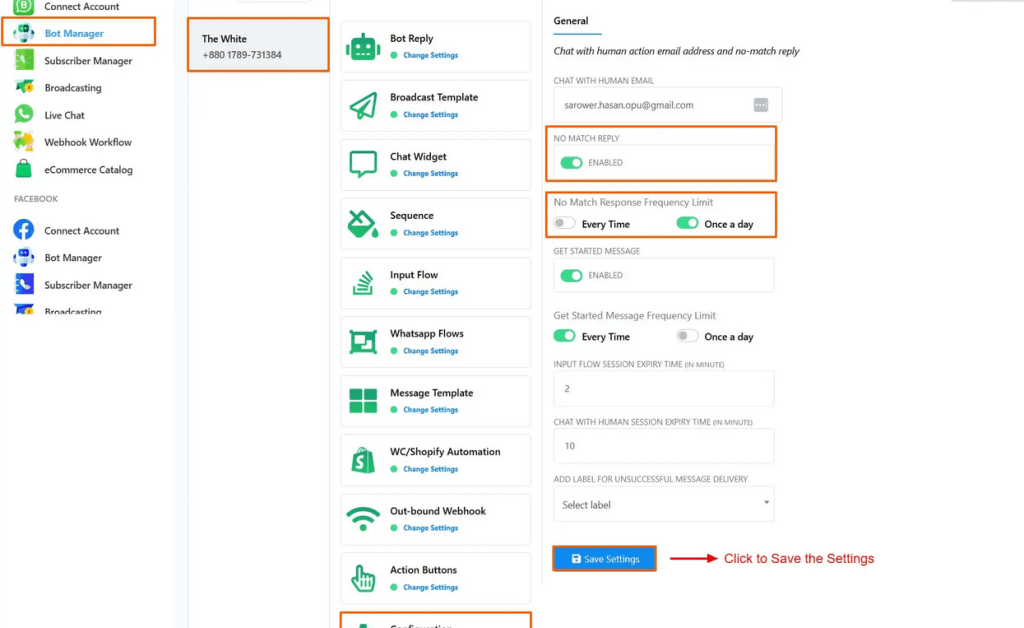Click the Save Settings button
Image resolution: width=1024 pixels, height=628 pixels.
click(x=604, y=559)
